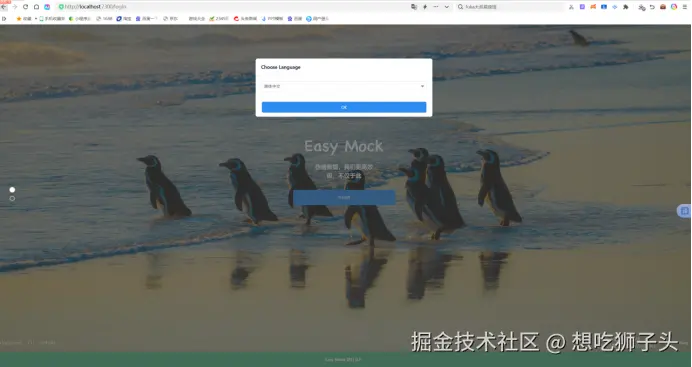The height and width of the screenshot is (367, 692).
Task: Select the second carousel dot
Action: click(12, 198)
